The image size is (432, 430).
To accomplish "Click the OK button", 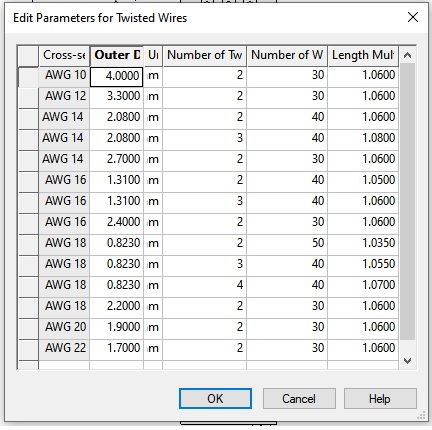I will pos(215,398).
